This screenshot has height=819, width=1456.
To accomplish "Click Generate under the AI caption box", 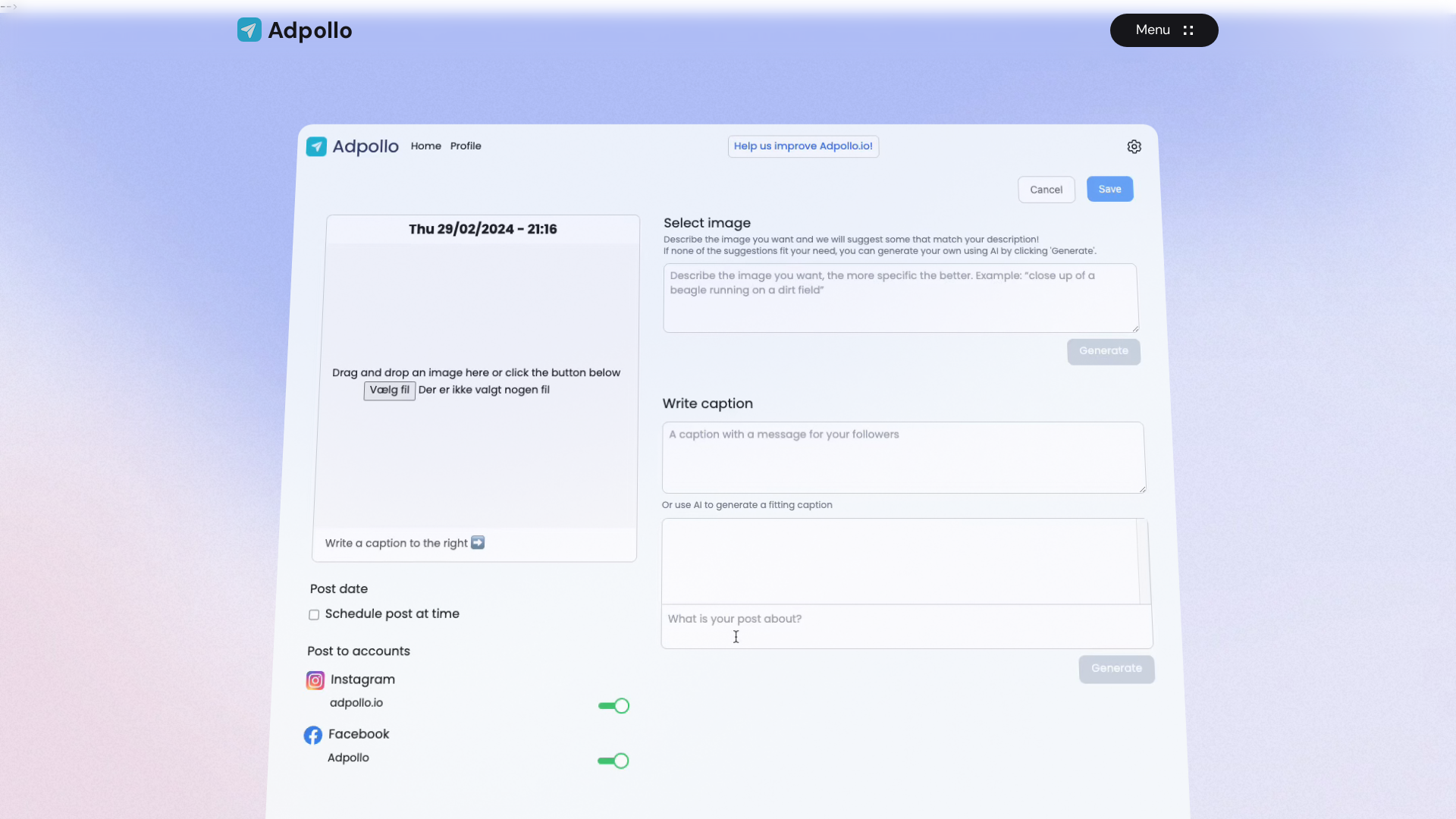I will pos(1116,669).
